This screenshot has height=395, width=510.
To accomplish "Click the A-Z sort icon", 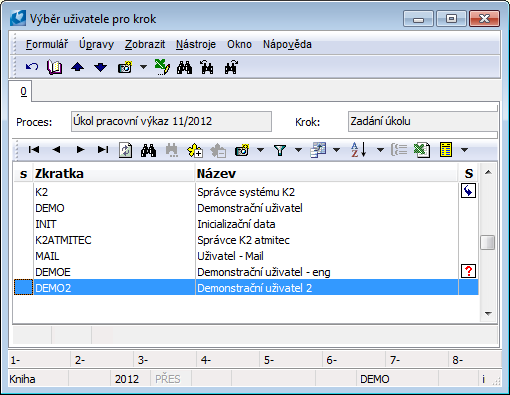I will click(x=359, y=150).
